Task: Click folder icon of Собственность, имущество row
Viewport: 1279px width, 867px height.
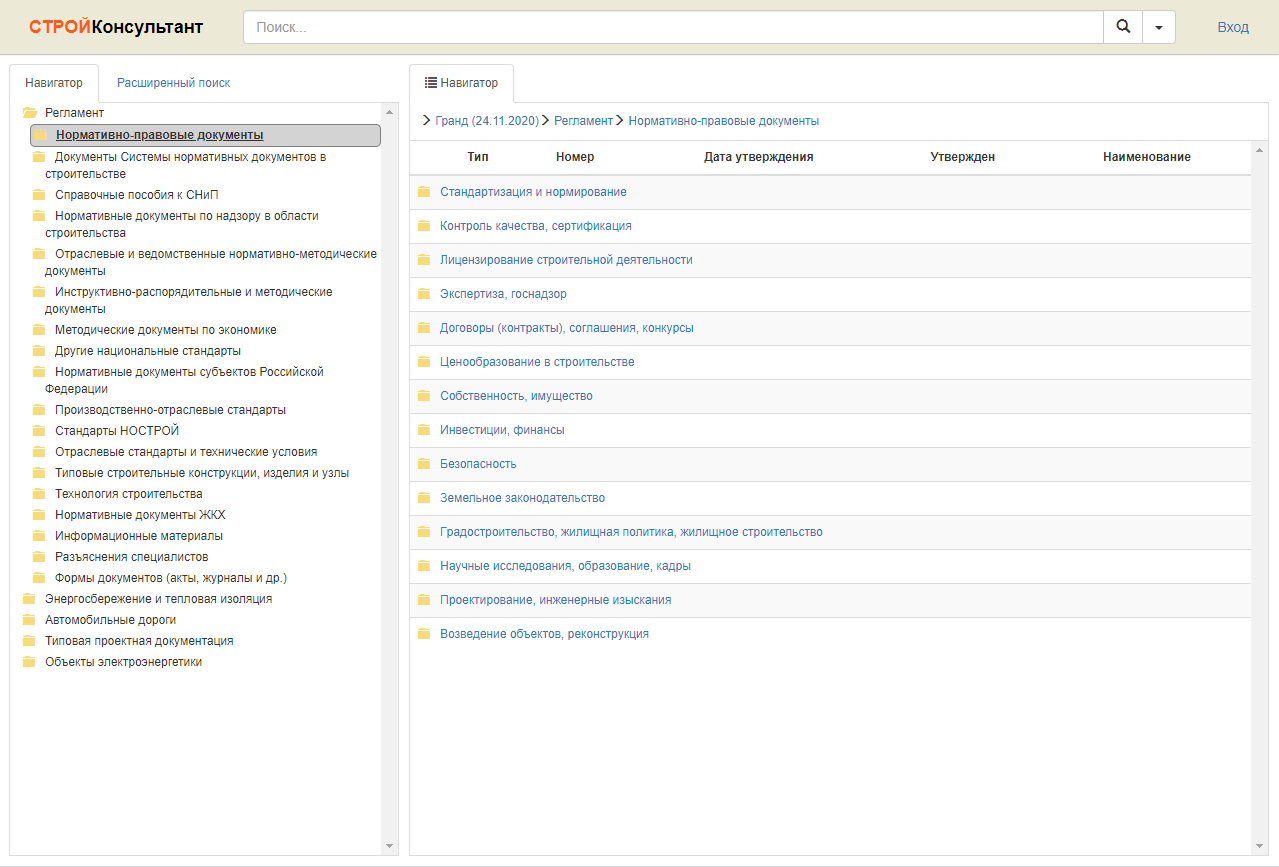Action: (x=424, y=396)
